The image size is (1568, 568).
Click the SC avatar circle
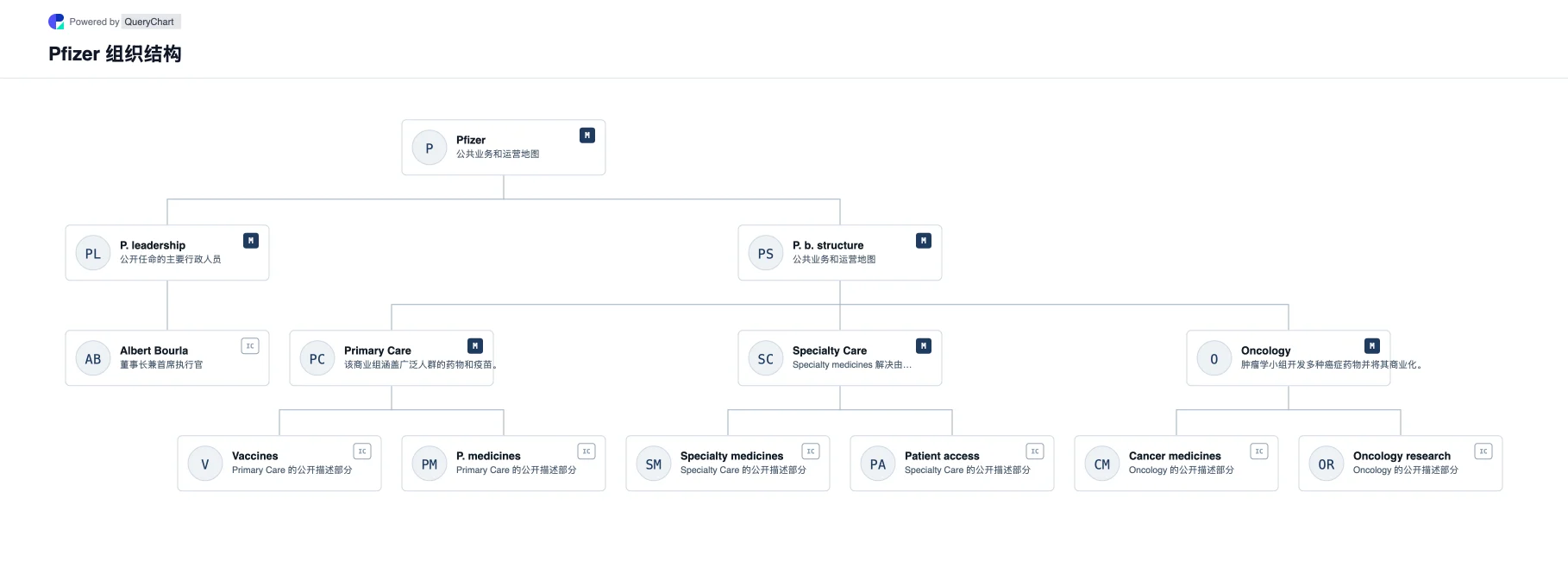tap(766, 358)
